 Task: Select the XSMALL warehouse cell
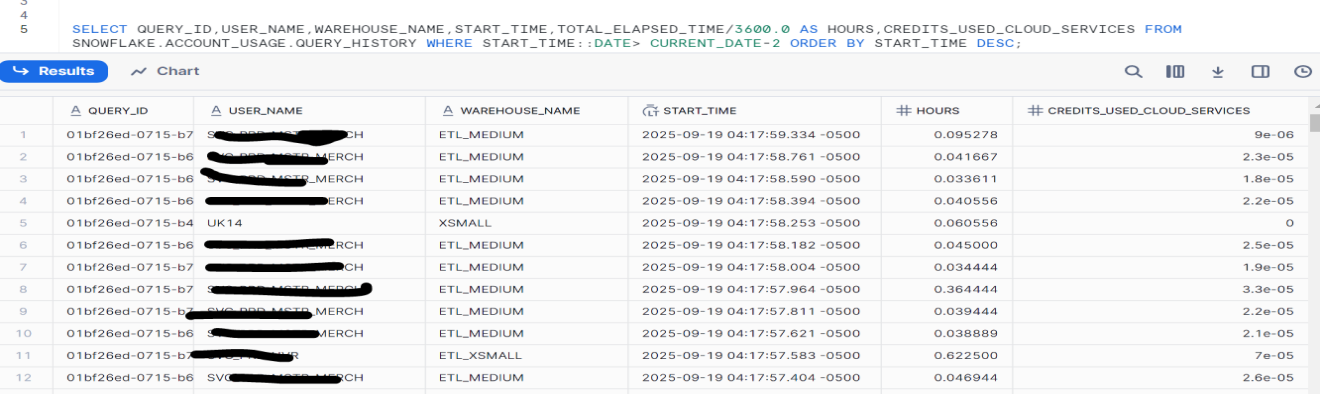pyautogui.click(x=527, y=223)
